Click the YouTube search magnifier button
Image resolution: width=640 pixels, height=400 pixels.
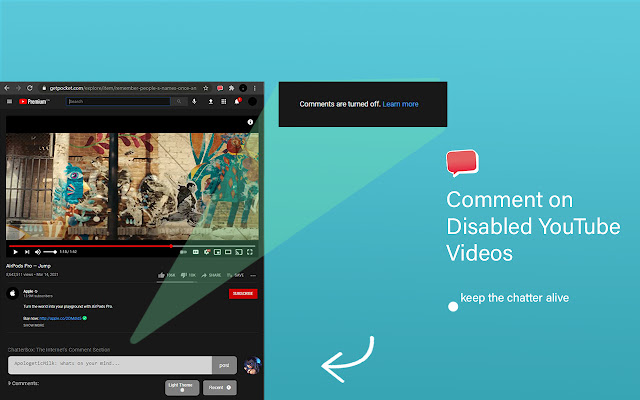(x=179, y=102)
